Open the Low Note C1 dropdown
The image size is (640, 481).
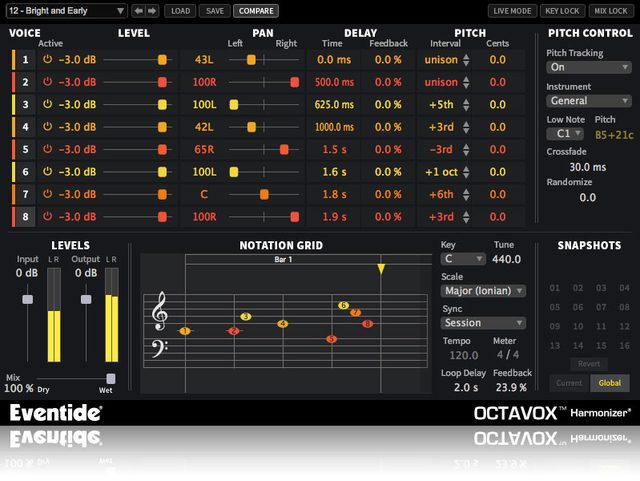(565, 134)
